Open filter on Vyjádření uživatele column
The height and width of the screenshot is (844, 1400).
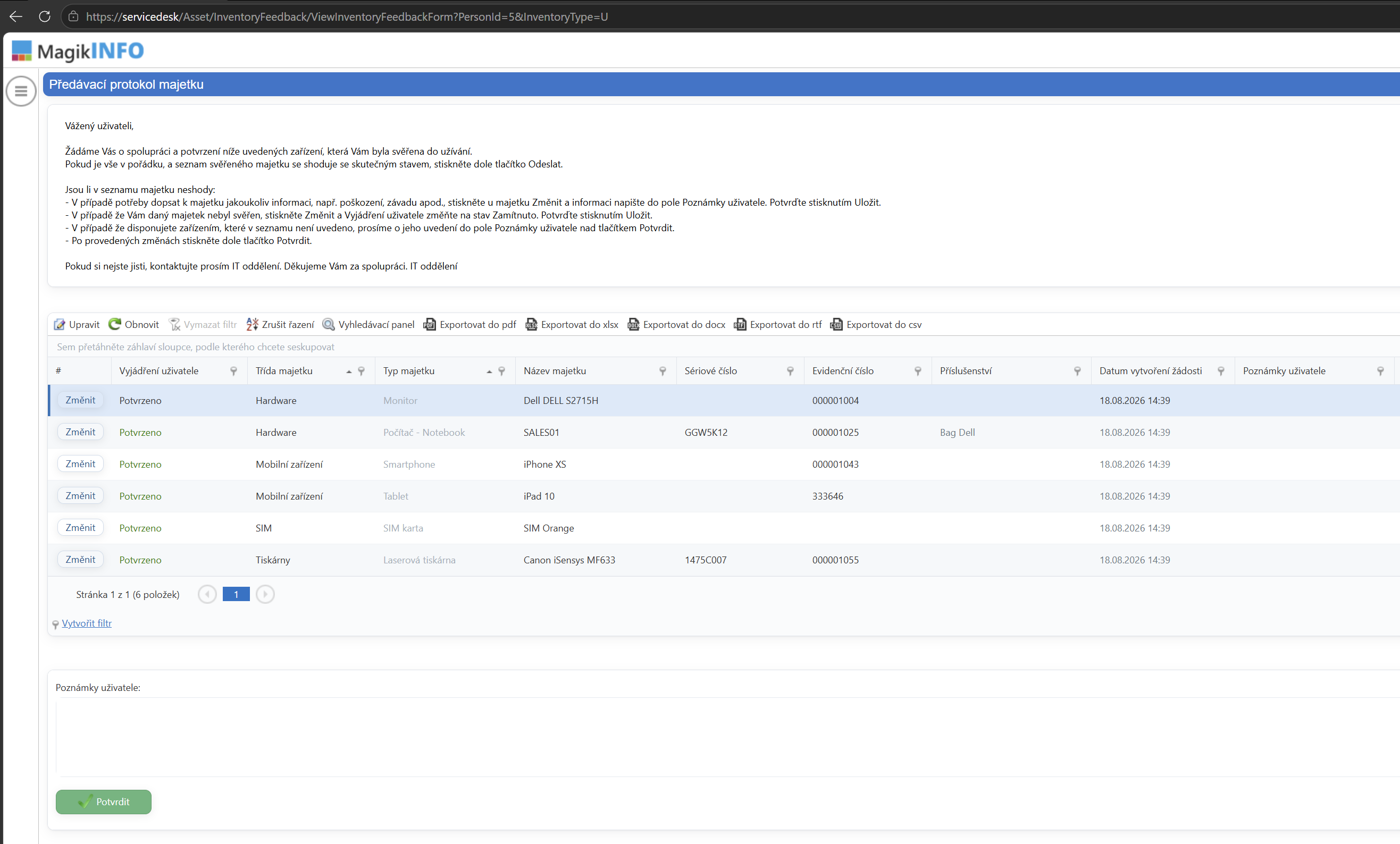[233, 371]
